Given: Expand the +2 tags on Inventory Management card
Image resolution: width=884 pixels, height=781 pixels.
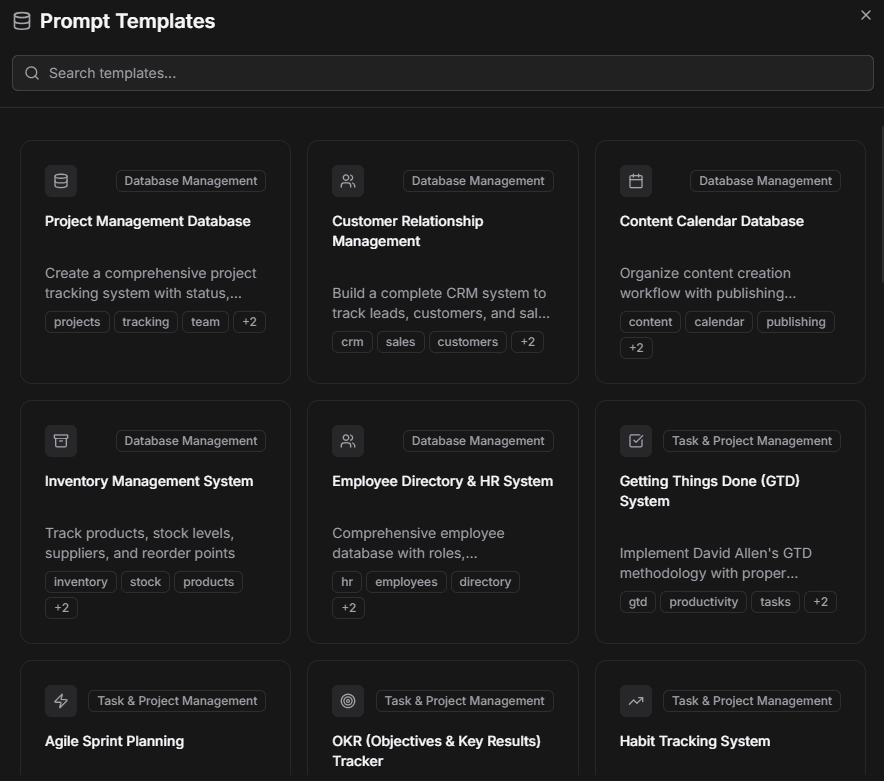Looking at the screenshot, I should click(61, 608).
